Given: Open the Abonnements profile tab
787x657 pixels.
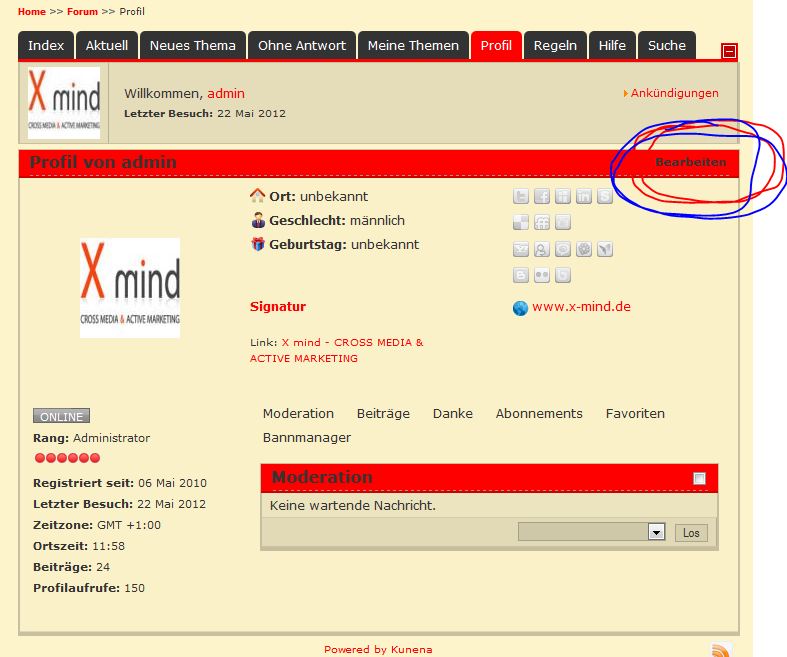Looking at the screenshot, I should (x=539, y=414).
